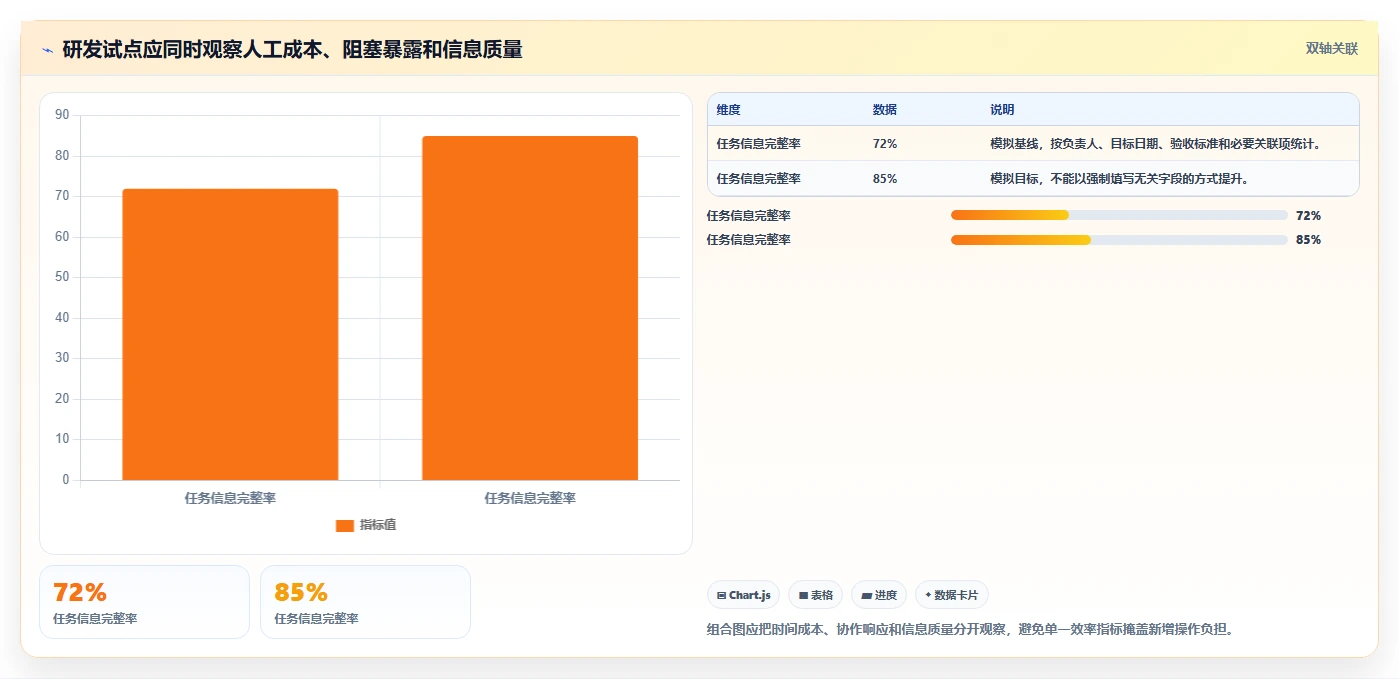The height and width of the screenshot is (679, 1399).
Task: Click the 72% data card
Action: [x=144, y=602]
